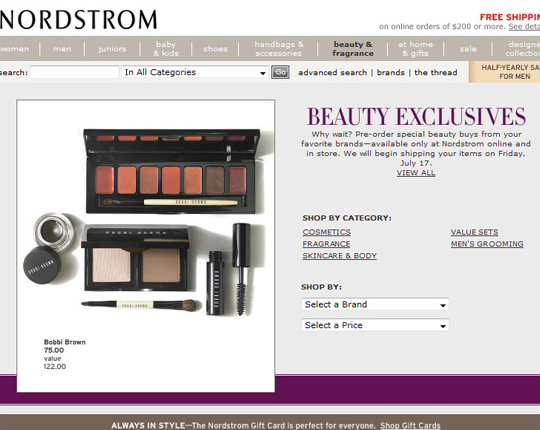Viewport: 540px width, 430px height.
Task: Open the brands link
Action: [x=391, y=73]
